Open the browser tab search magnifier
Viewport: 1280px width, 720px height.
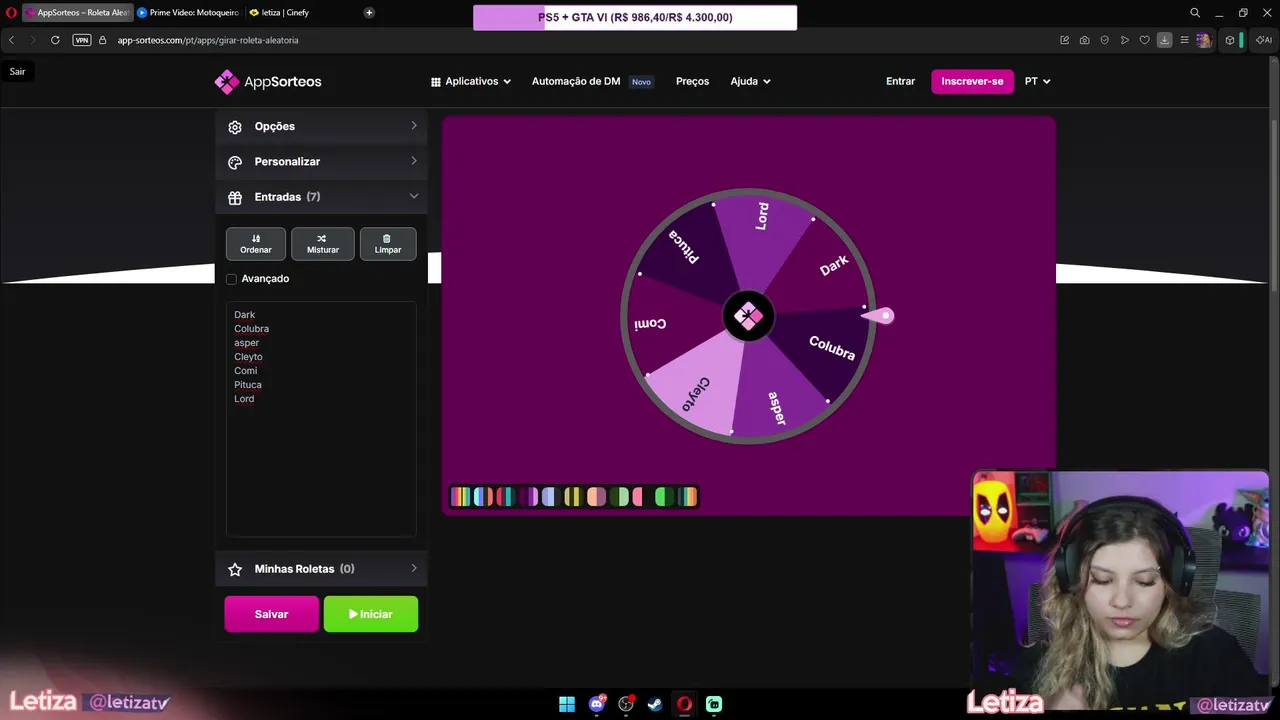tap(1195, 13)
